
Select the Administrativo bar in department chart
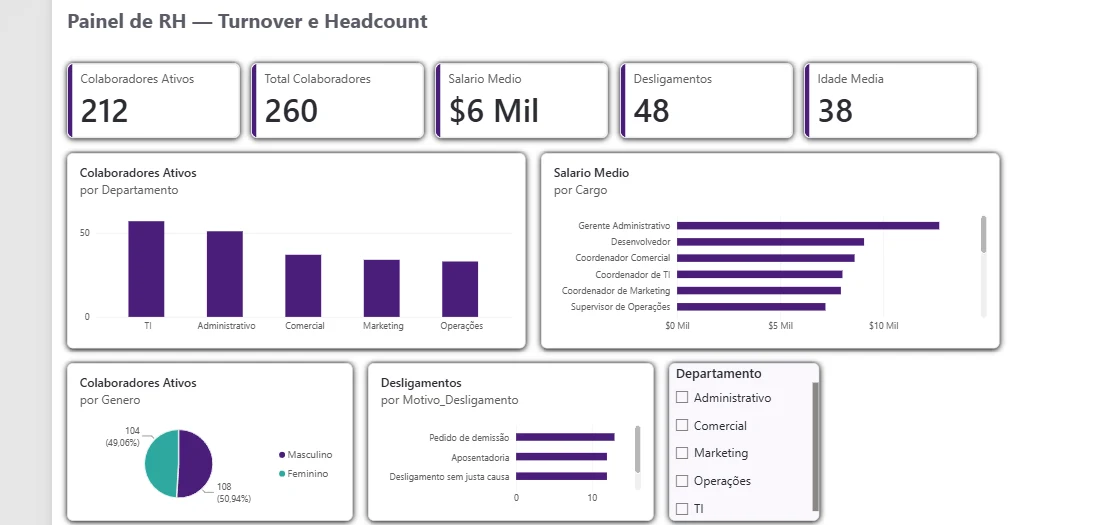pos(225,274)
